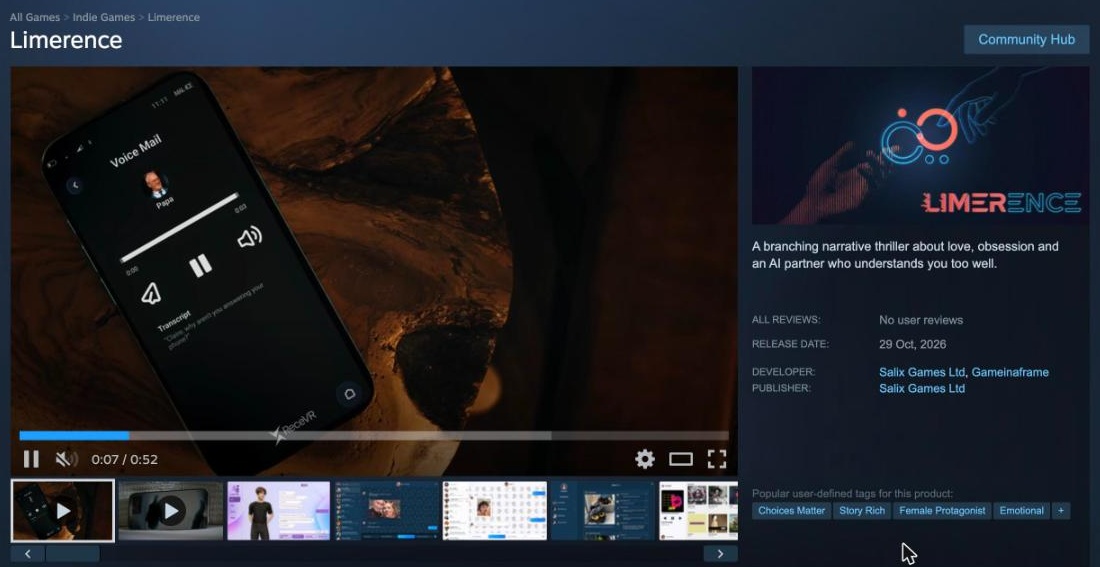Select the Emotional tag
Screen dimensions: 1100x567
pyautogui.click(x=1021, y=510)
